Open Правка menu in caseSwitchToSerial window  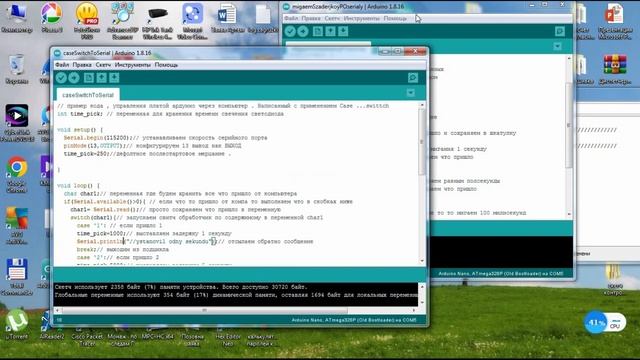point(82,65)
